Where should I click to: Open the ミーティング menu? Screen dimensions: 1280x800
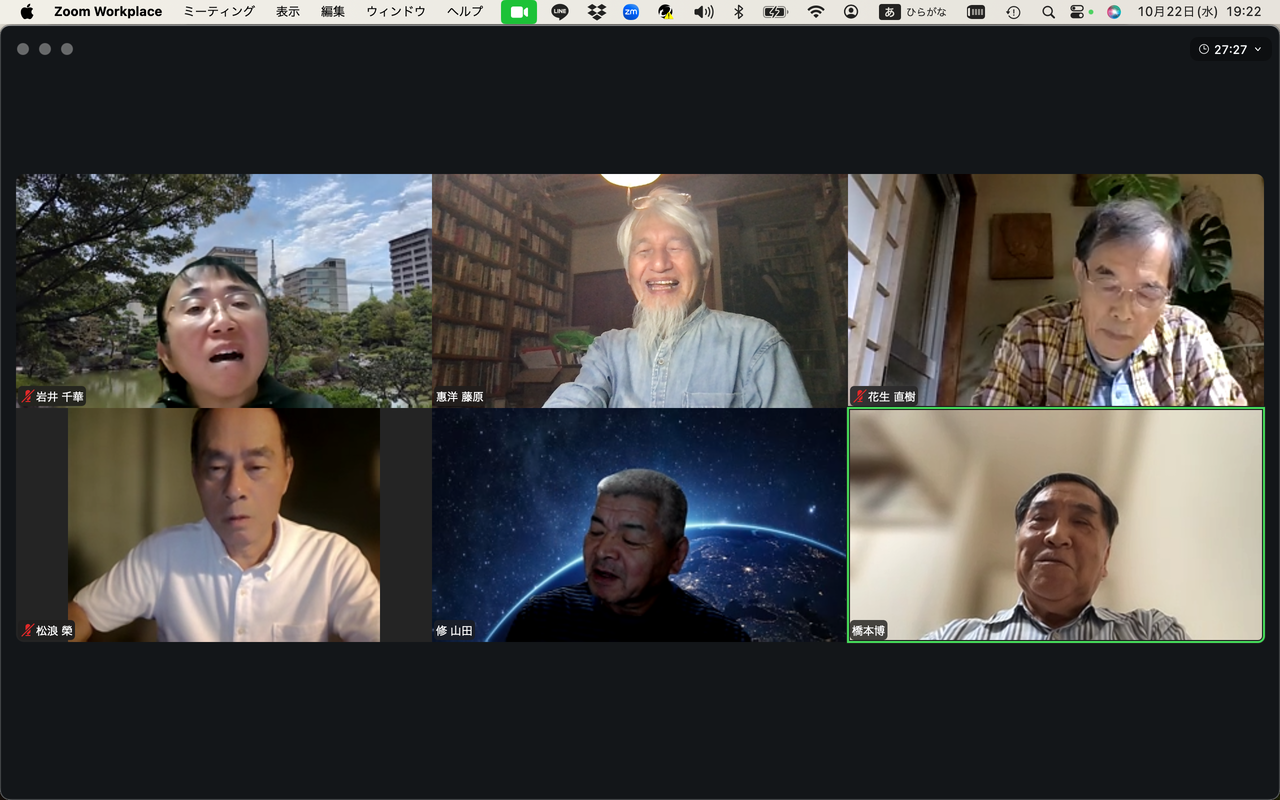(219, 12)
